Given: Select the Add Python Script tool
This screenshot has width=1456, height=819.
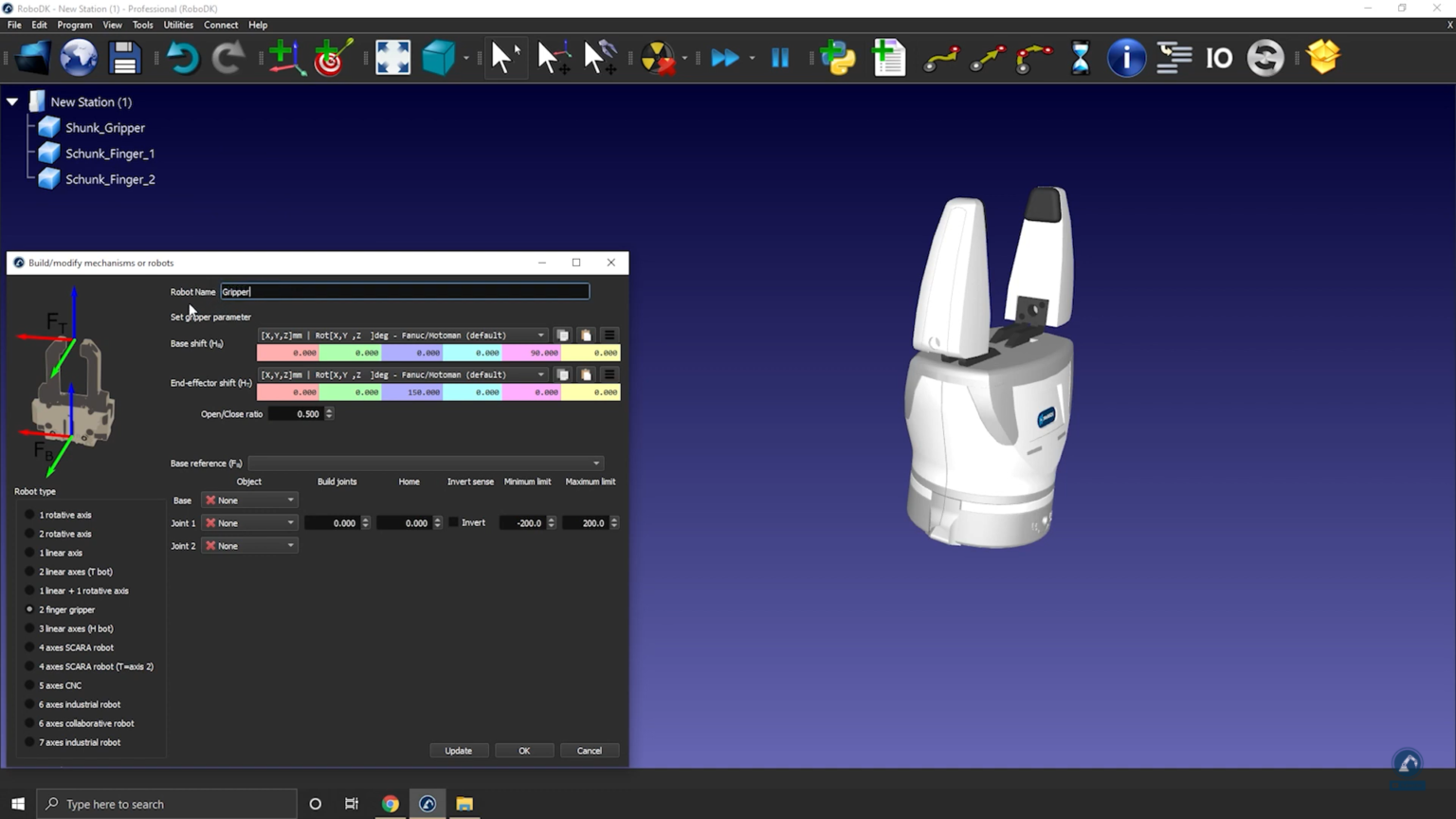Looking at the screenshot, I should (x=839, y=58).
